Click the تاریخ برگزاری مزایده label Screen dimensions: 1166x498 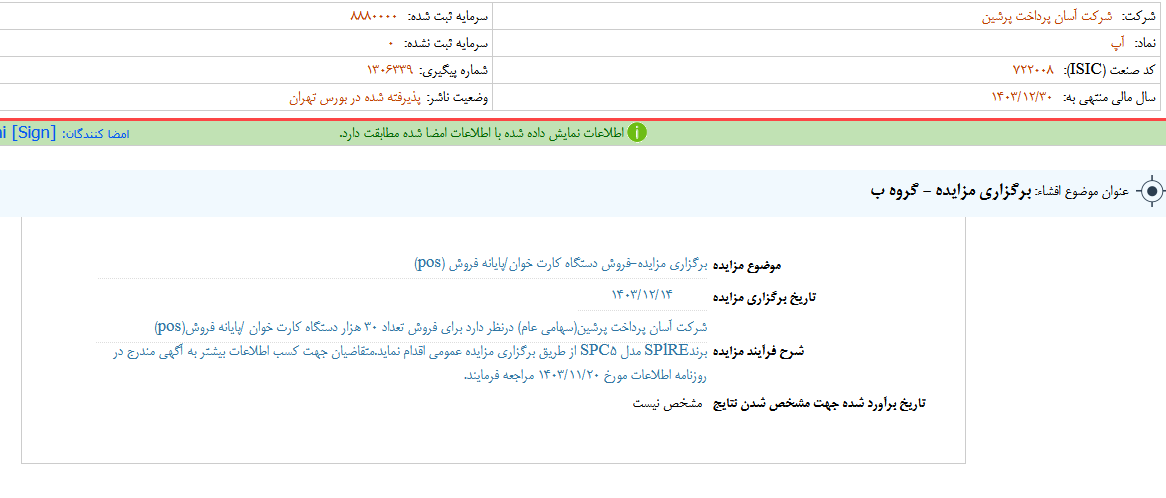(x=764, y=297)
